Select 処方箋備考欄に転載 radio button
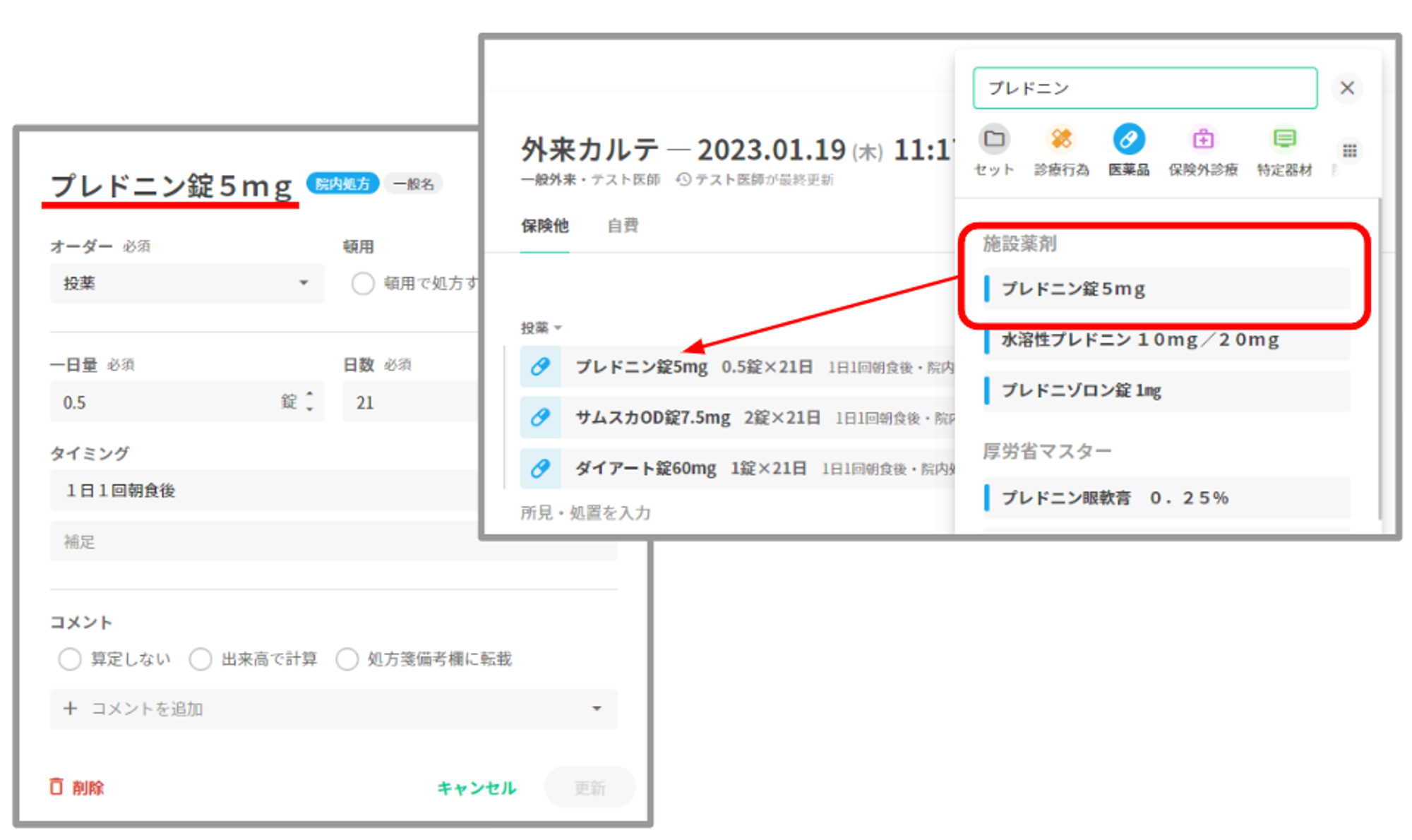Viewport: 1412px width, 840px height. [347, 659]
